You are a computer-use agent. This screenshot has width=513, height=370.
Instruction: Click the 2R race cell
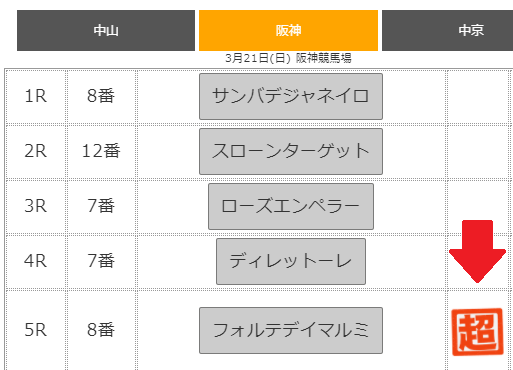[35, 151]
